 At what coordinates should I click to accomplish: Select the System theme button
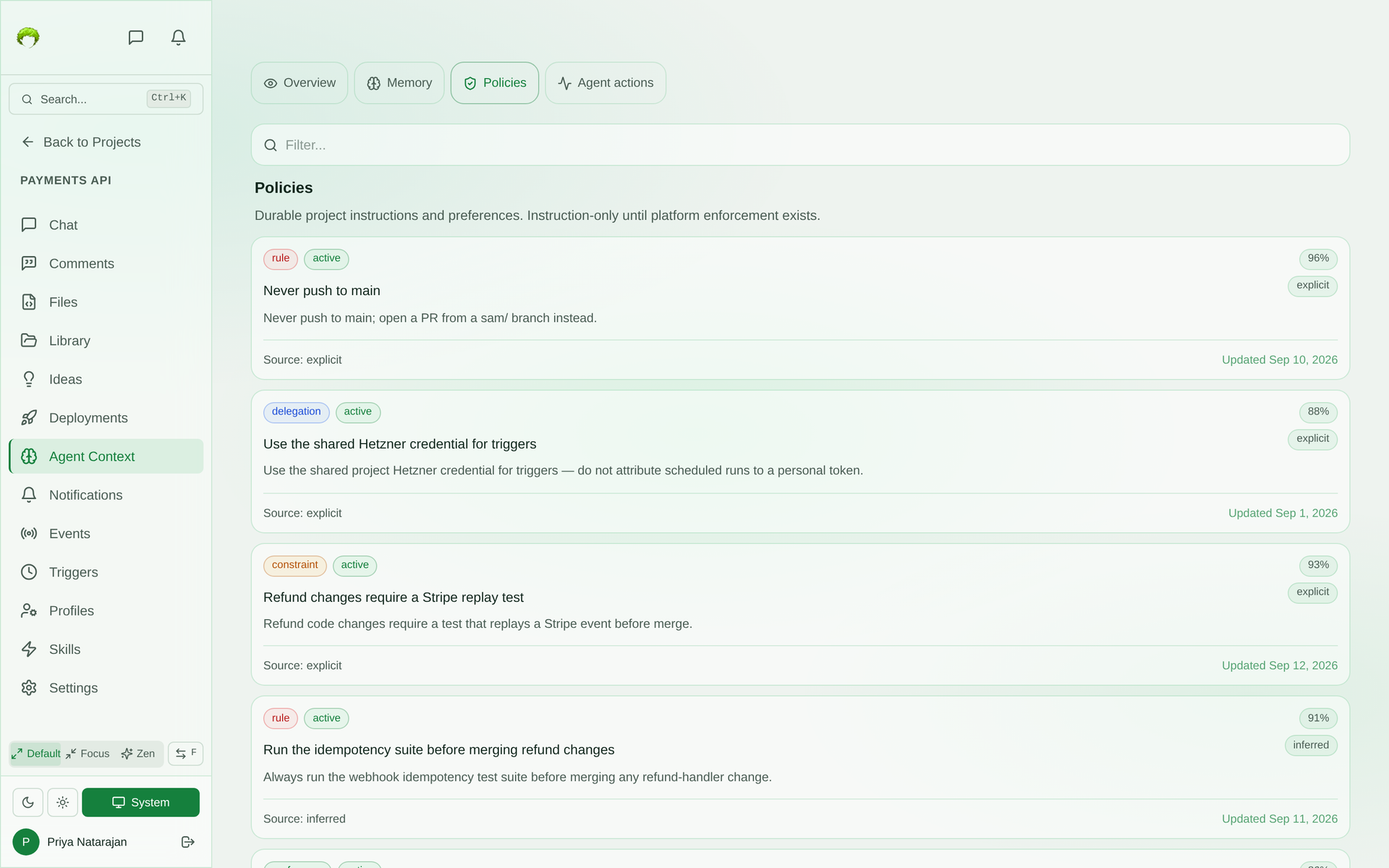141,802
